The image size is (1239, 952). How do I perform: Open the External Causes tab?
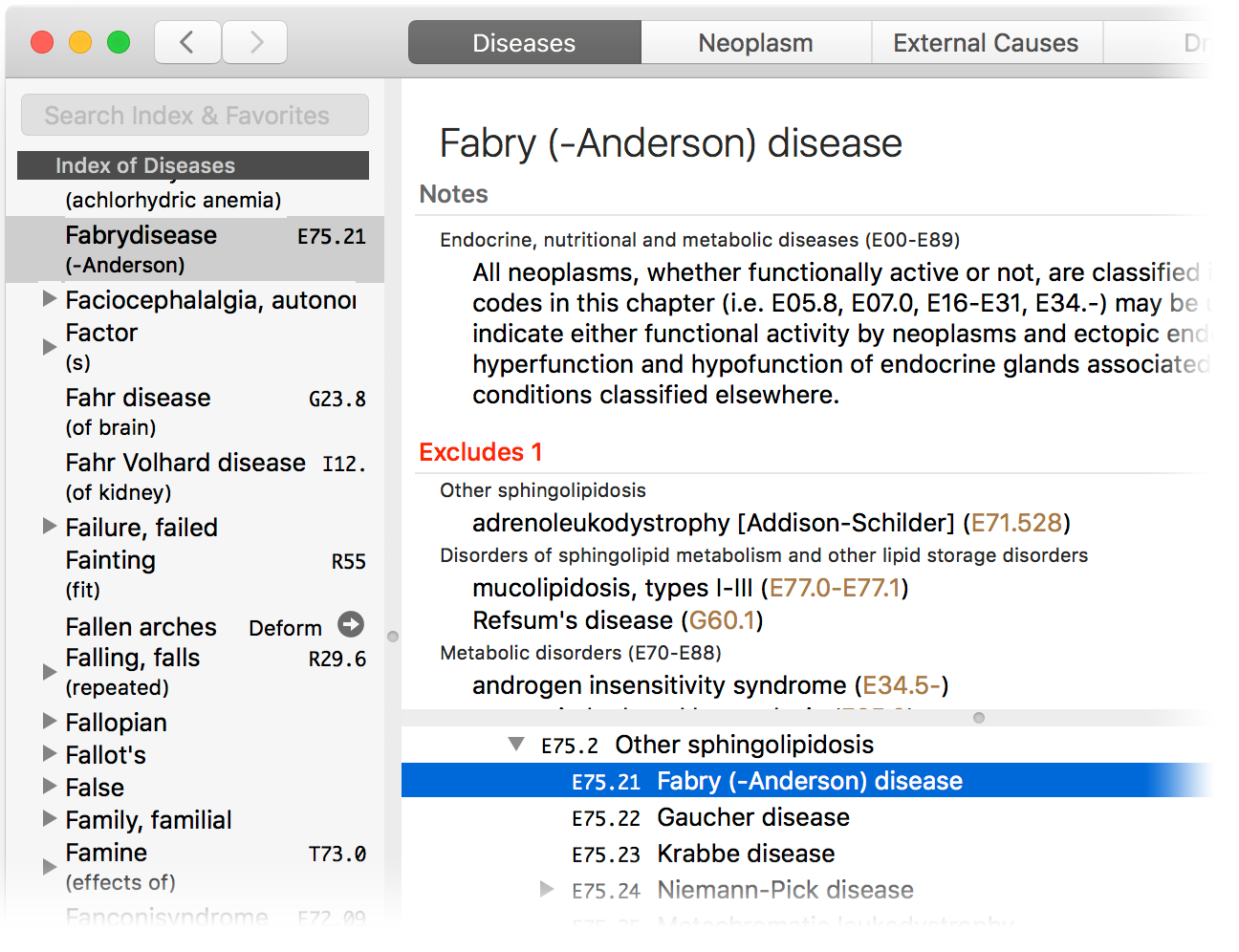pyautogui.click(x=986, y=43)
